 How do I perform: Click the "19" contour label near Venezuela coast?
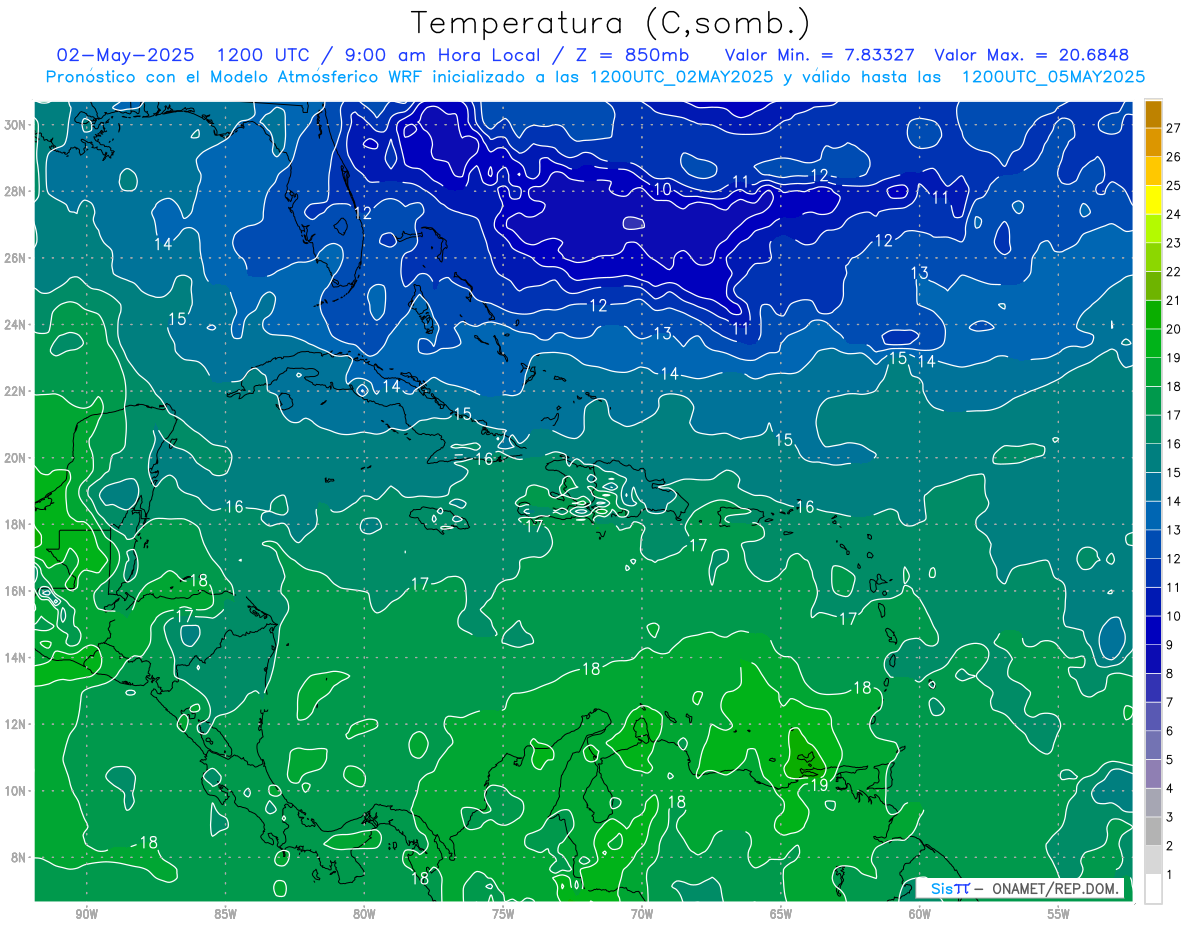819,784
